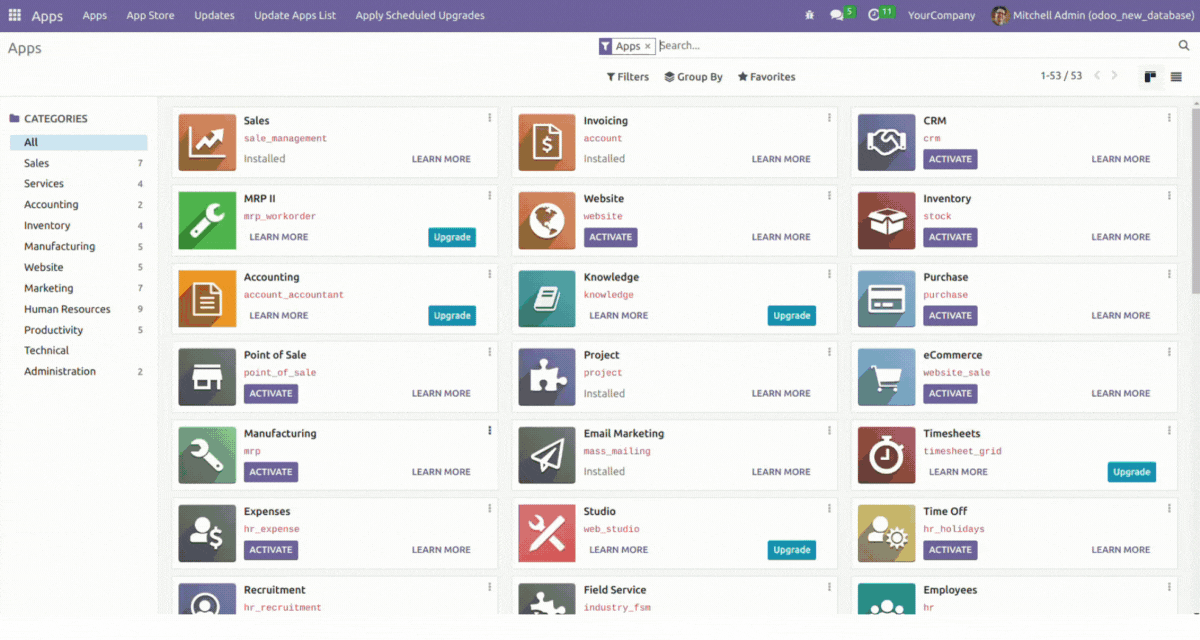Select Update Apps List menu item
Screen dimensions: 1200x640
(x=295, y=16)
